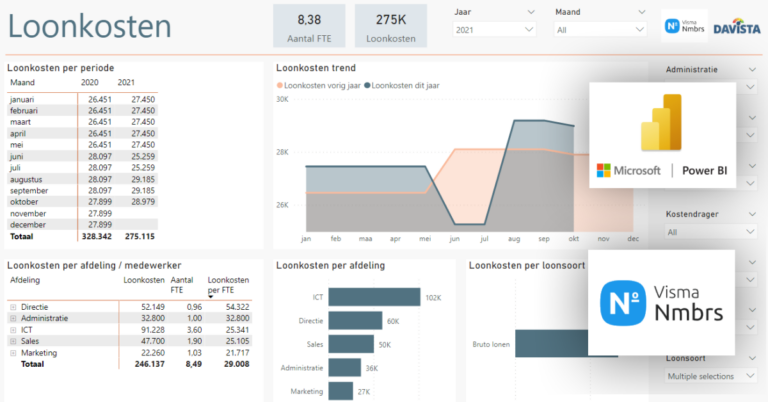Expand the Directie row
The height and width of the screenshot is (402, 768).
pyautogui.click(x=13, y=307)
